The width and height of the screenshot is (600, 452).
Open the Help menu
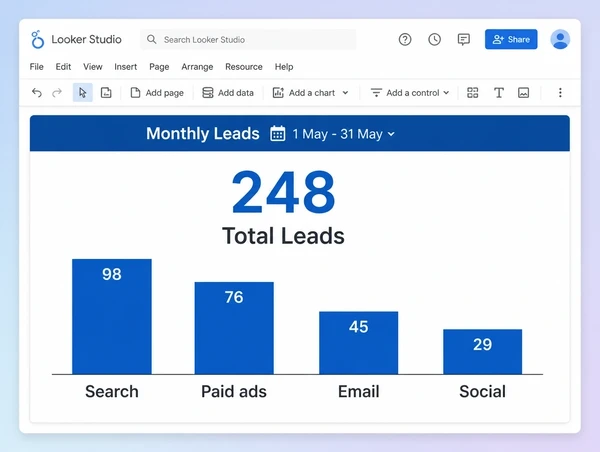pos(284,67)
